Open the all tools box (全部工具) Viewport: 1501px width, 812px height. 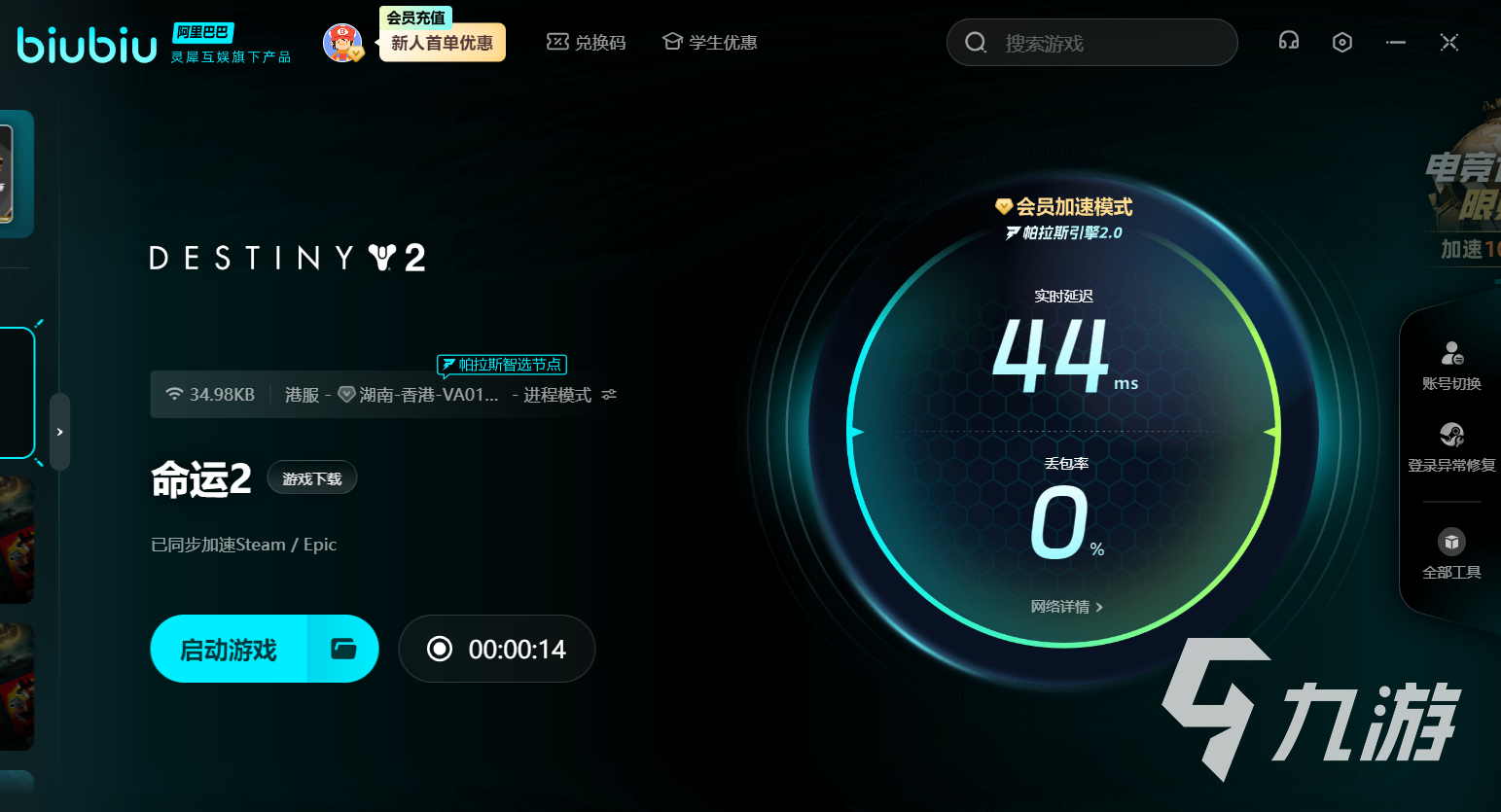[x=1451, y=553]
